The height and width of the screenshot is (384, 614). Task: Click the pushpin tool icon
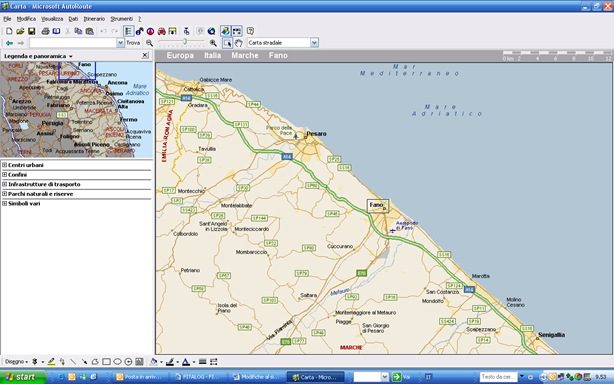[x=186, y=31]
